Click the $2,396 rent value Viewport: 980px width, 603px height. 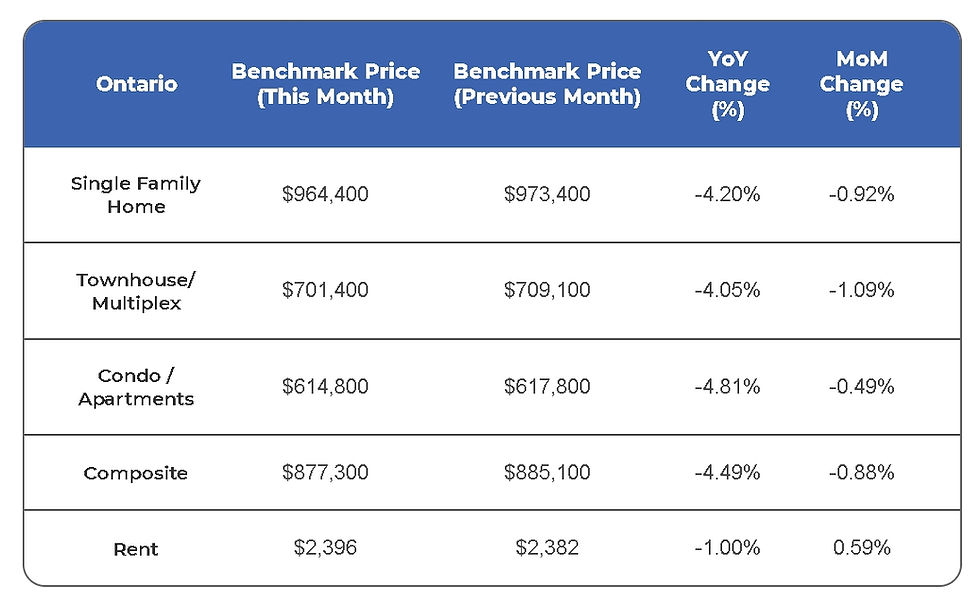coord(325,548)
